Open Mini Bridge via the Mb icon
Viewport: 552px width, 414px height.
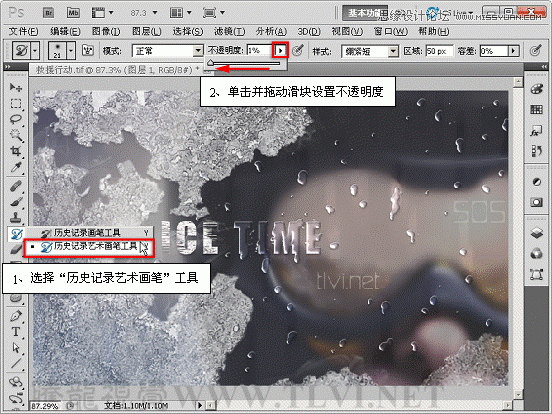73,13
